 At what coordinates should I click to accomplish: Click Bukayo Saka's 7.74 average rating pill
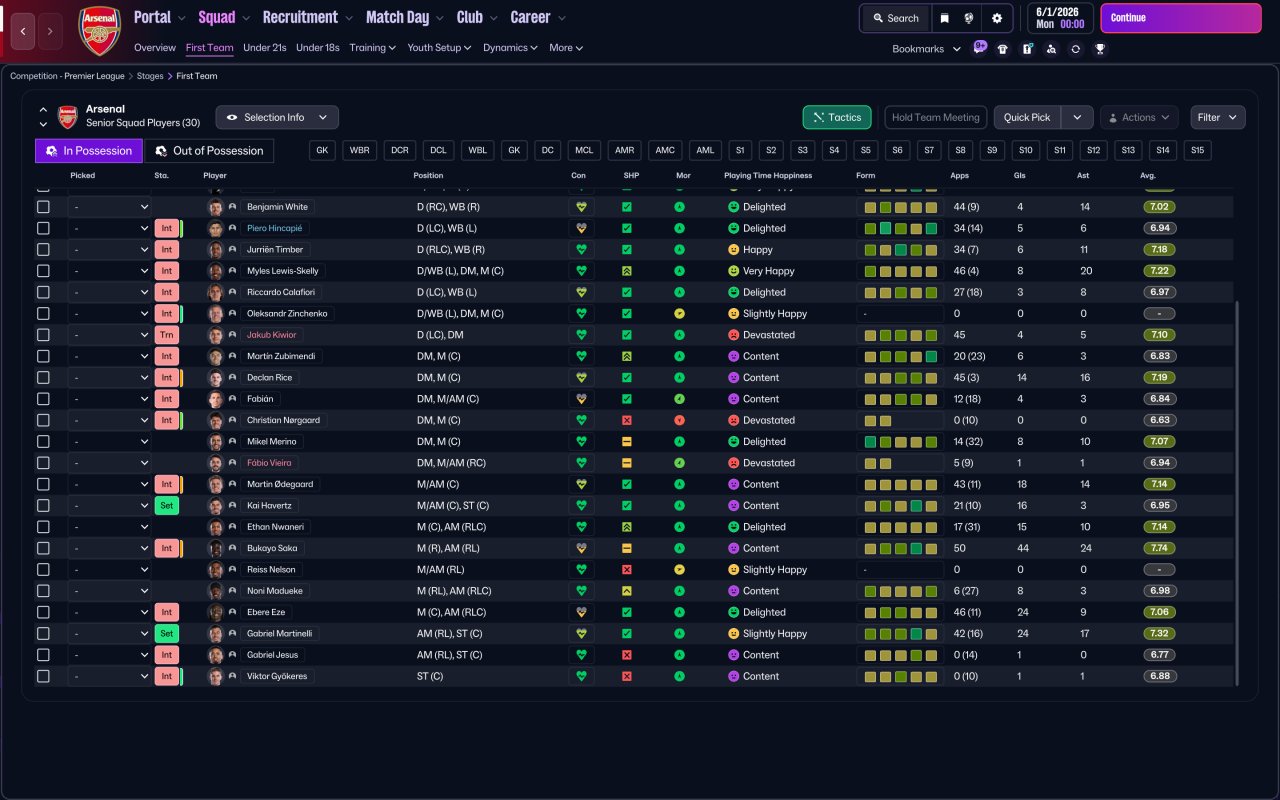[1159, 548]
